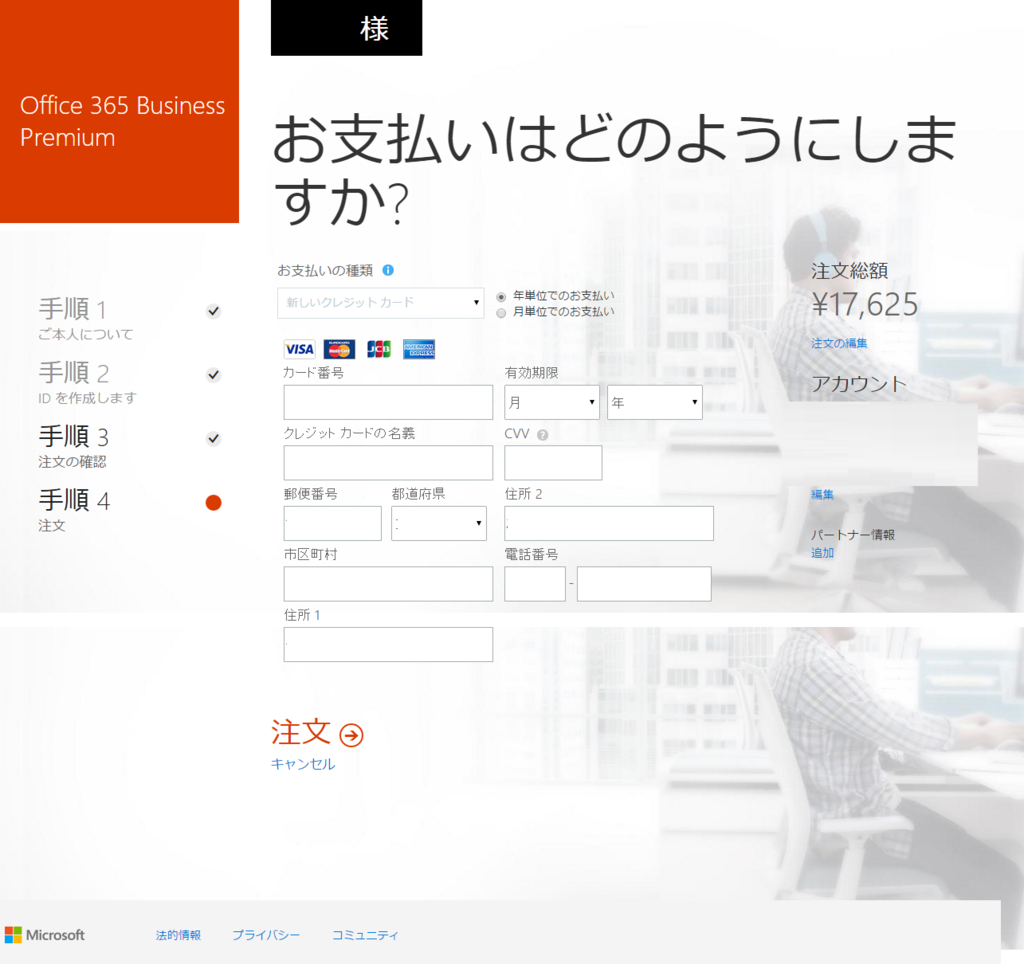
Task: Click the payment type info icon
Action: click(x=388, y=270)
